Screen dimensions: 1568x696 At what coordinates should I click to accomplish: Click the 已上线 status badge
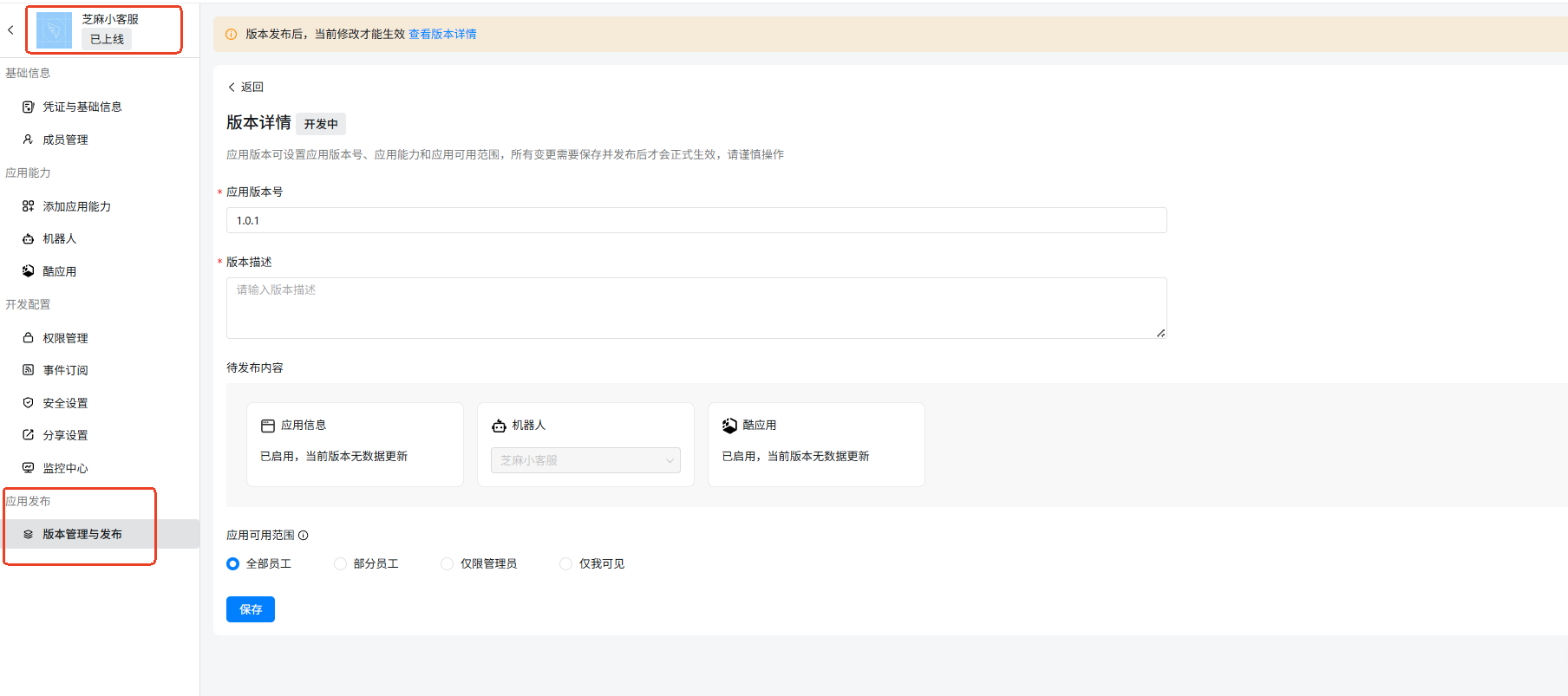tap(107, 39)
